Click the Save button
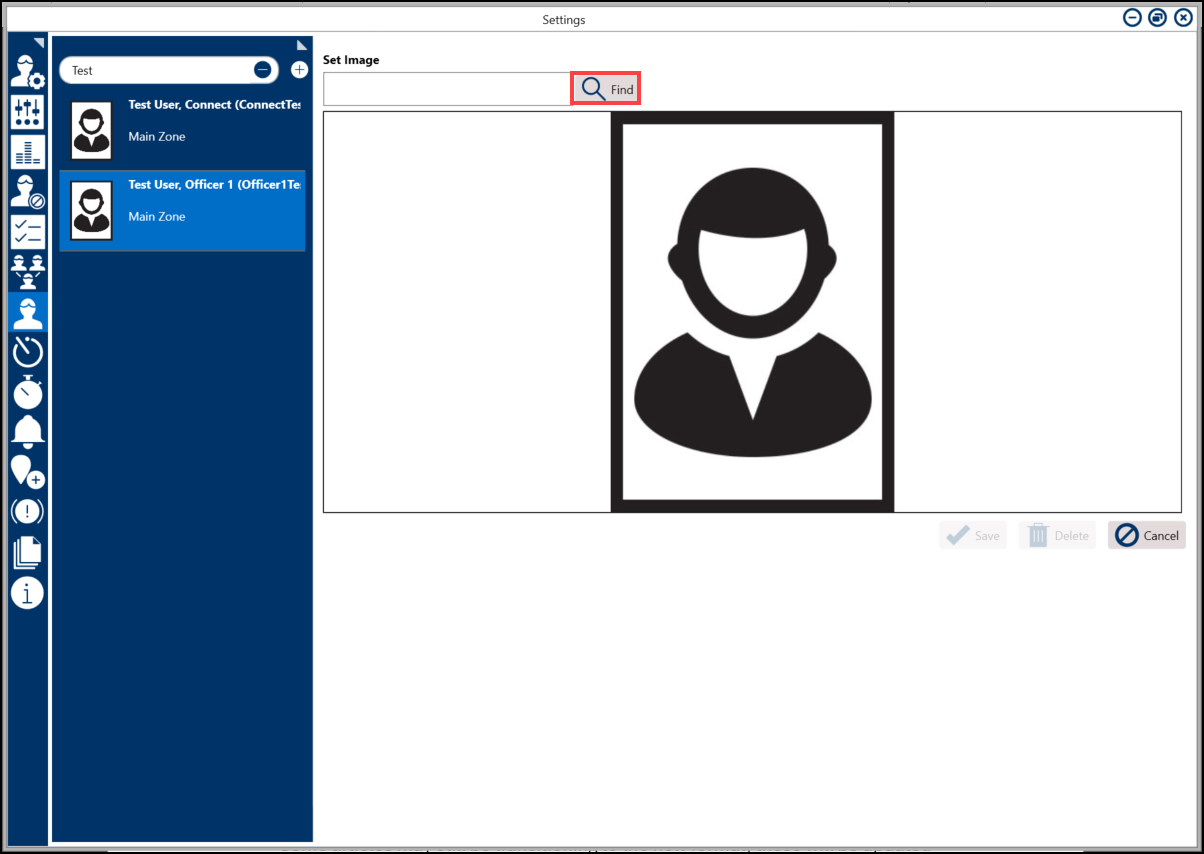The height and width of the screenshot is (854, 1204). pyautogui.click(x=973, y=535)
